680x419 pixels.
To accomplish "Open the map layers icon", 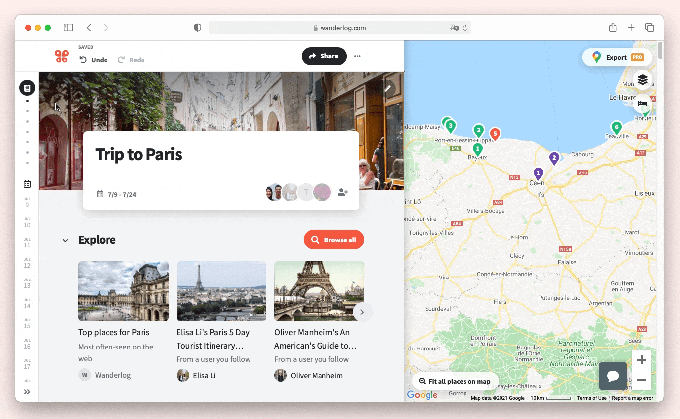I will tap(643, 80).
